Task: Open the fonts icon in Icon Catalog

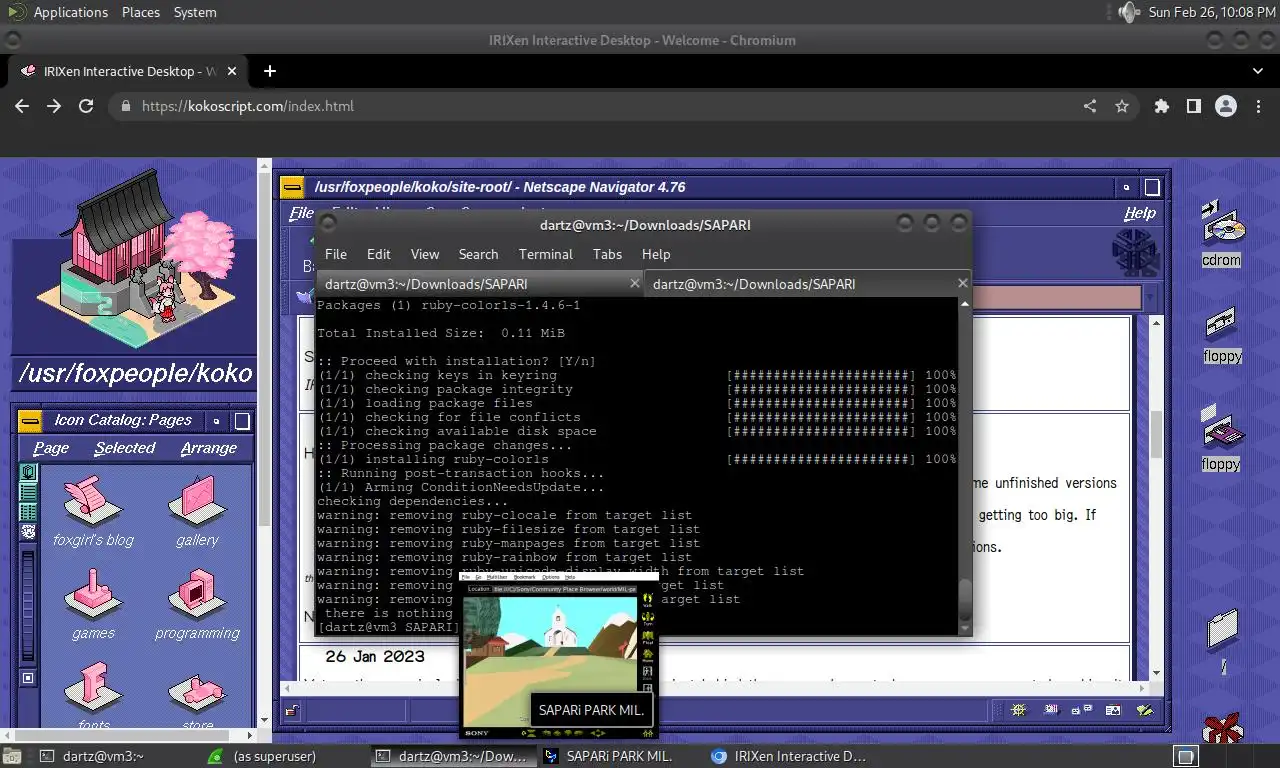Action: tap(92, 688)
